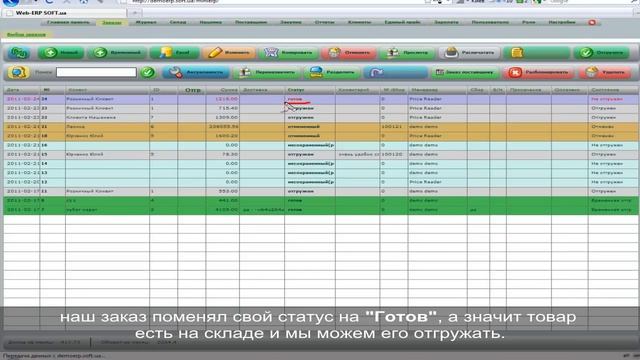The width and height of the screenshot is (640, 360).
Task: Select the order row with sum 1309.00
Action: [321, 118]
